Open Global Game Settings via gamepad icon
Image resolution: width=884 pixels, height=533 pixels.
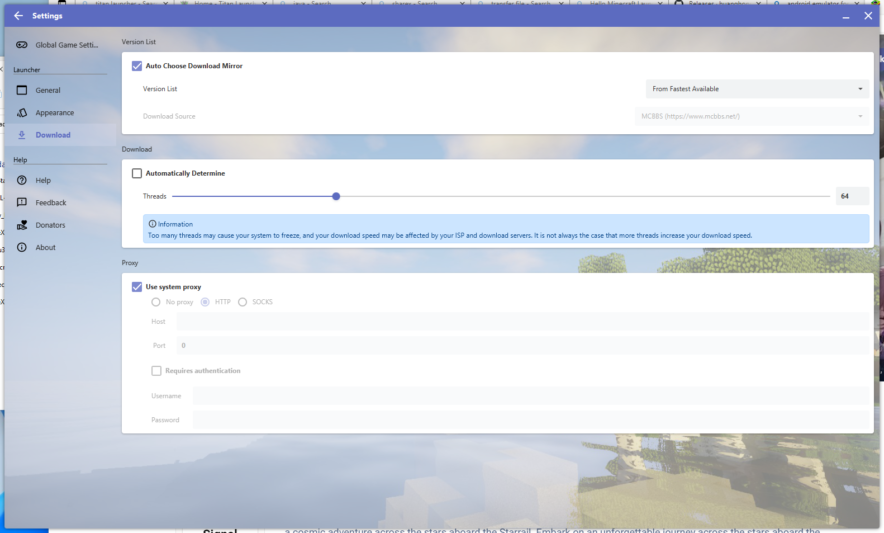tap(22, 45)
